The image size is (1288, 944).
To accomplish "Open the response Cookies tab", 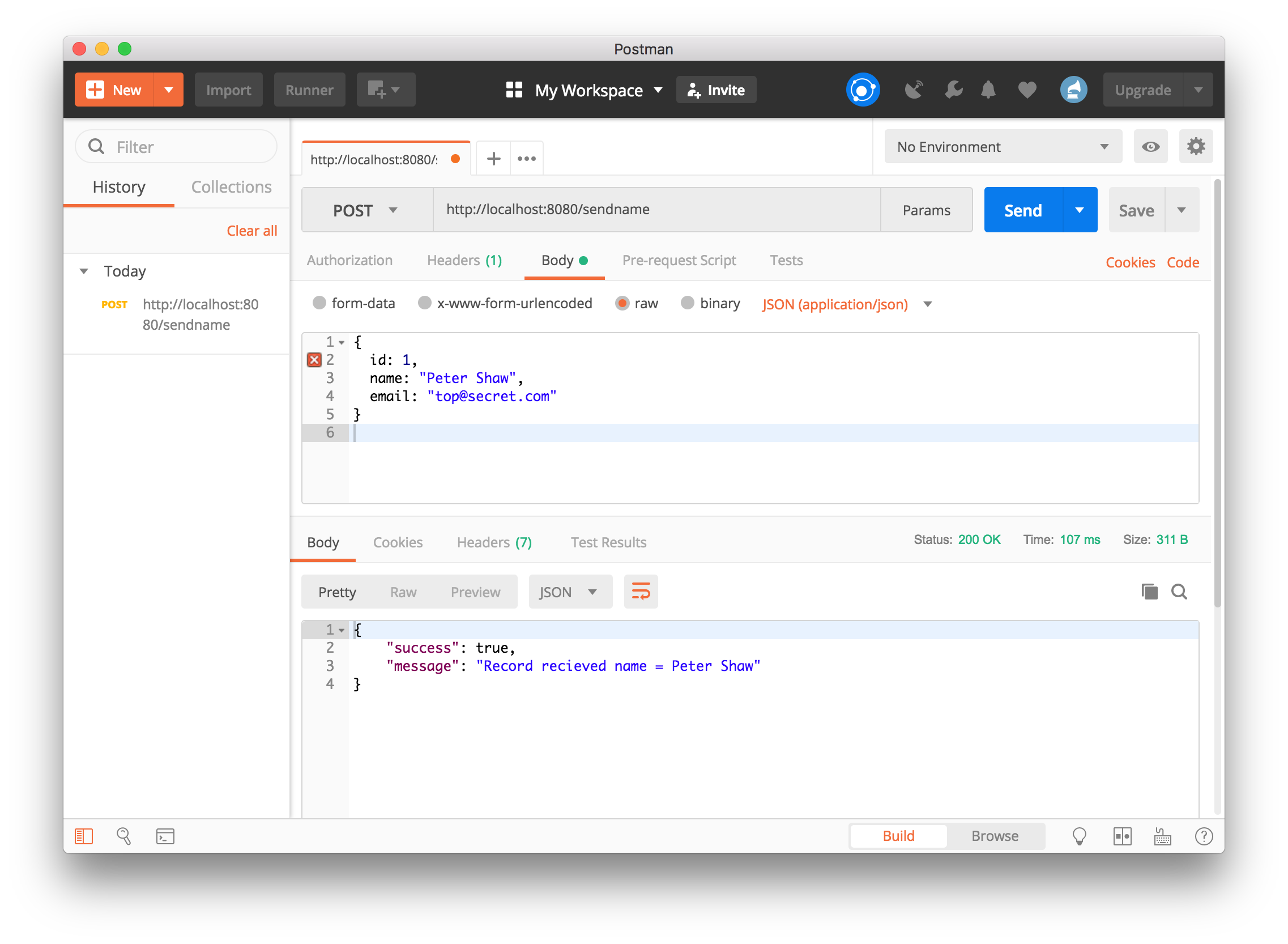I will pyautogui.click(x=398, y=542).
